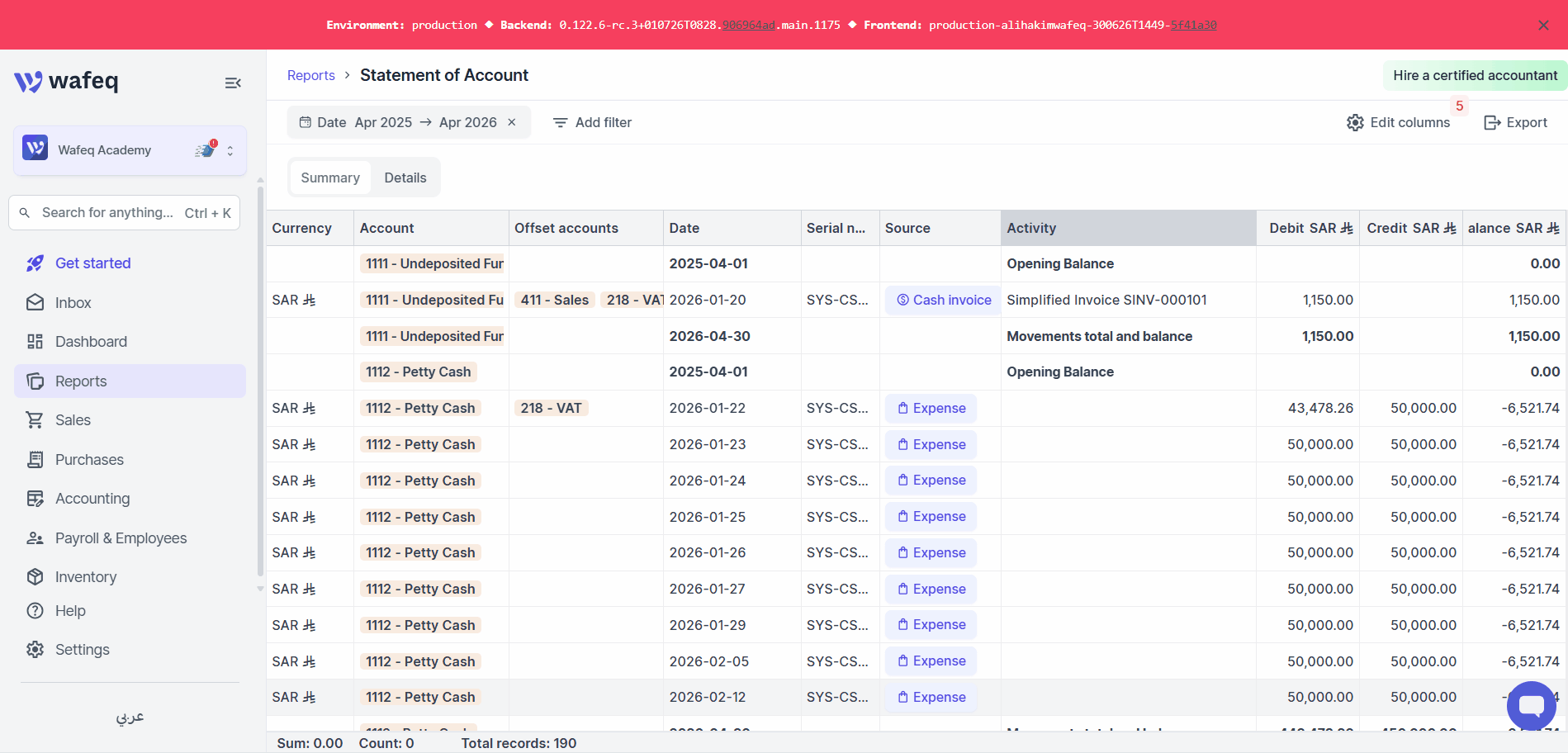Click the Export arrow icon
The height and width of the screenshot is (753, 1568).
[x=1492, y=123]
